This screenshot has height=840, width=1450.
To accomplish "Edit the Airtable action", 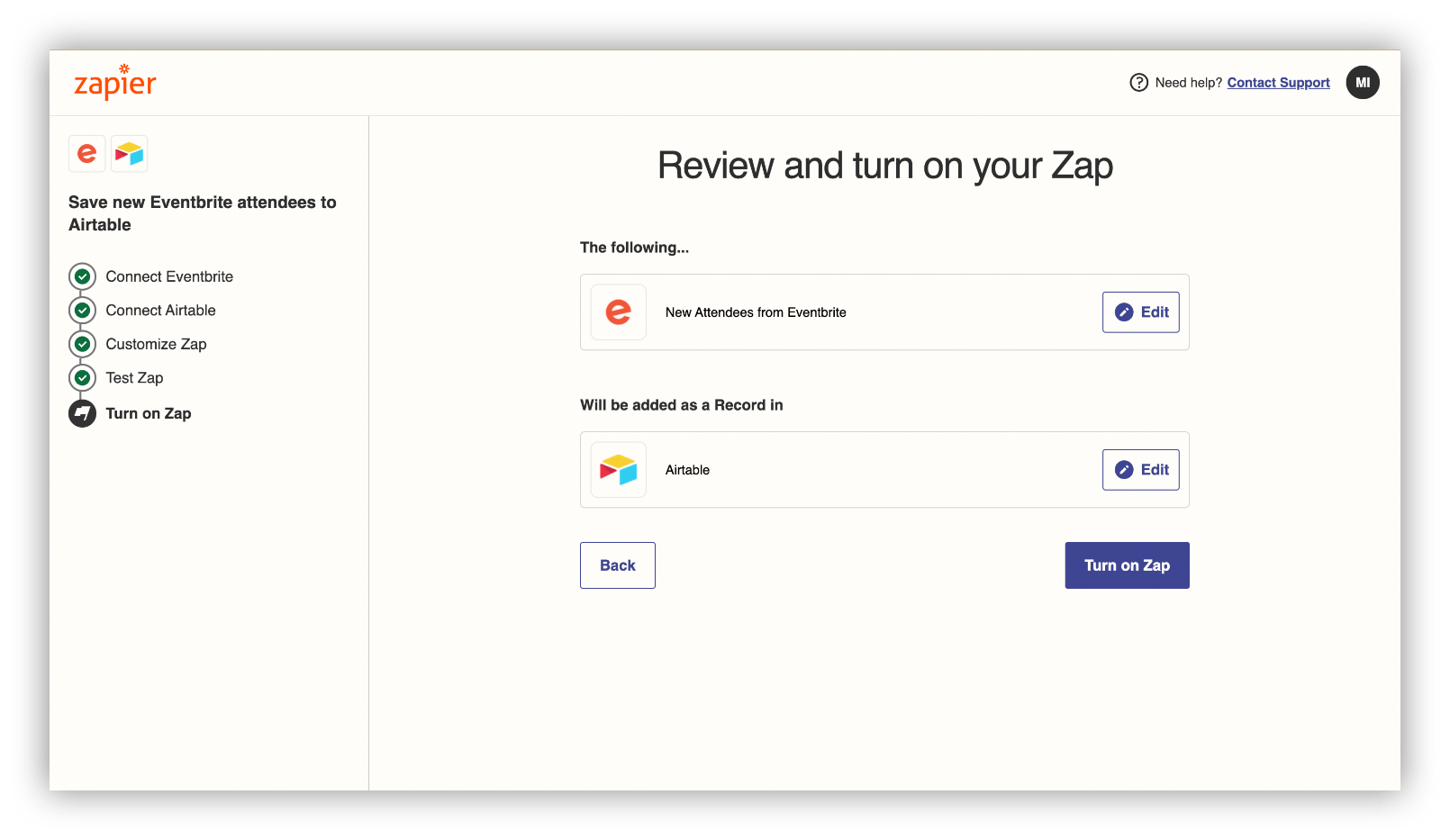I will (x=1141, y=470).
